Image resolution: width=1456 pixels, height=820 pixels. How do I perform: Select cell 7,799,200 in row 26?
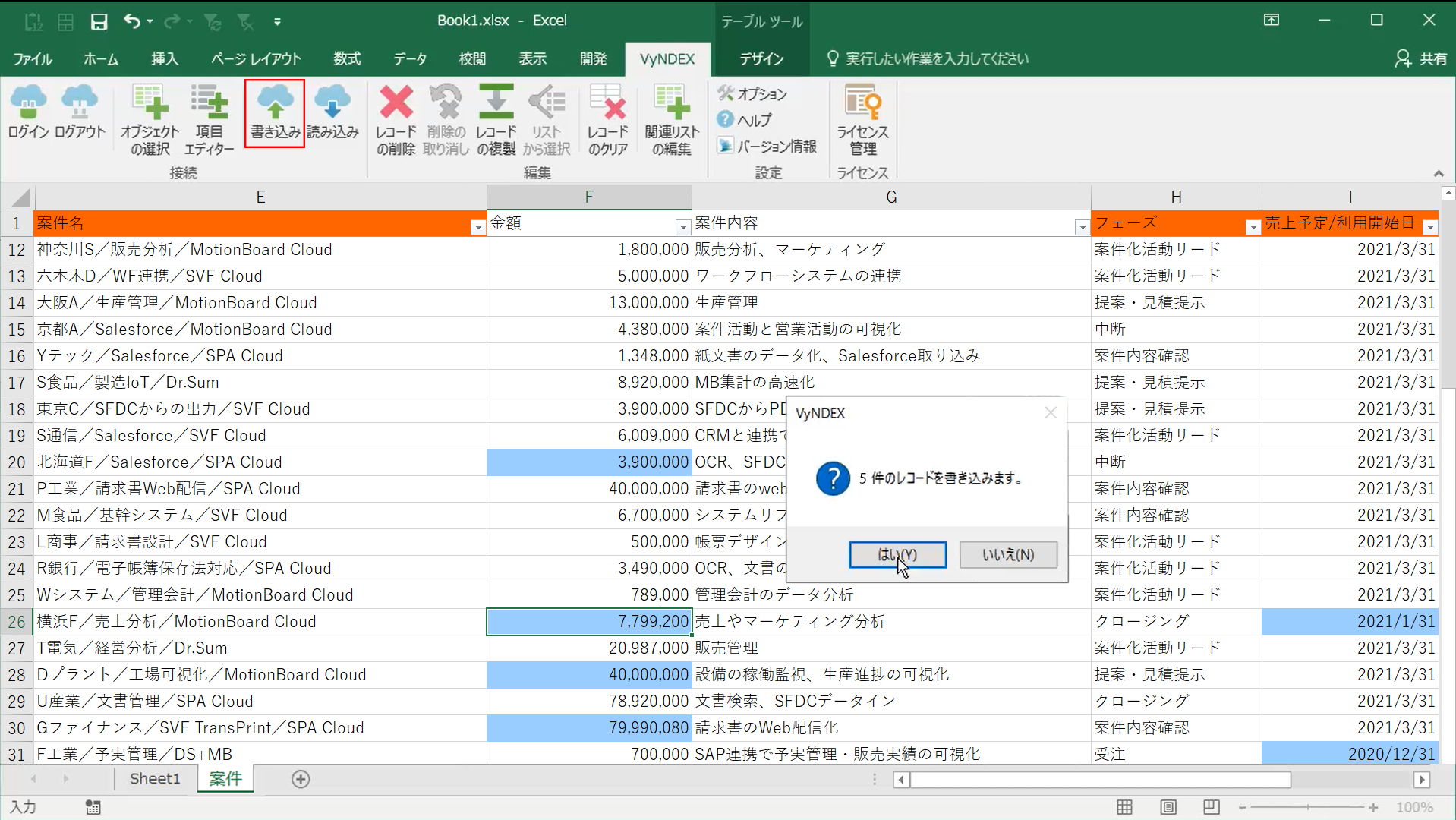588,622
